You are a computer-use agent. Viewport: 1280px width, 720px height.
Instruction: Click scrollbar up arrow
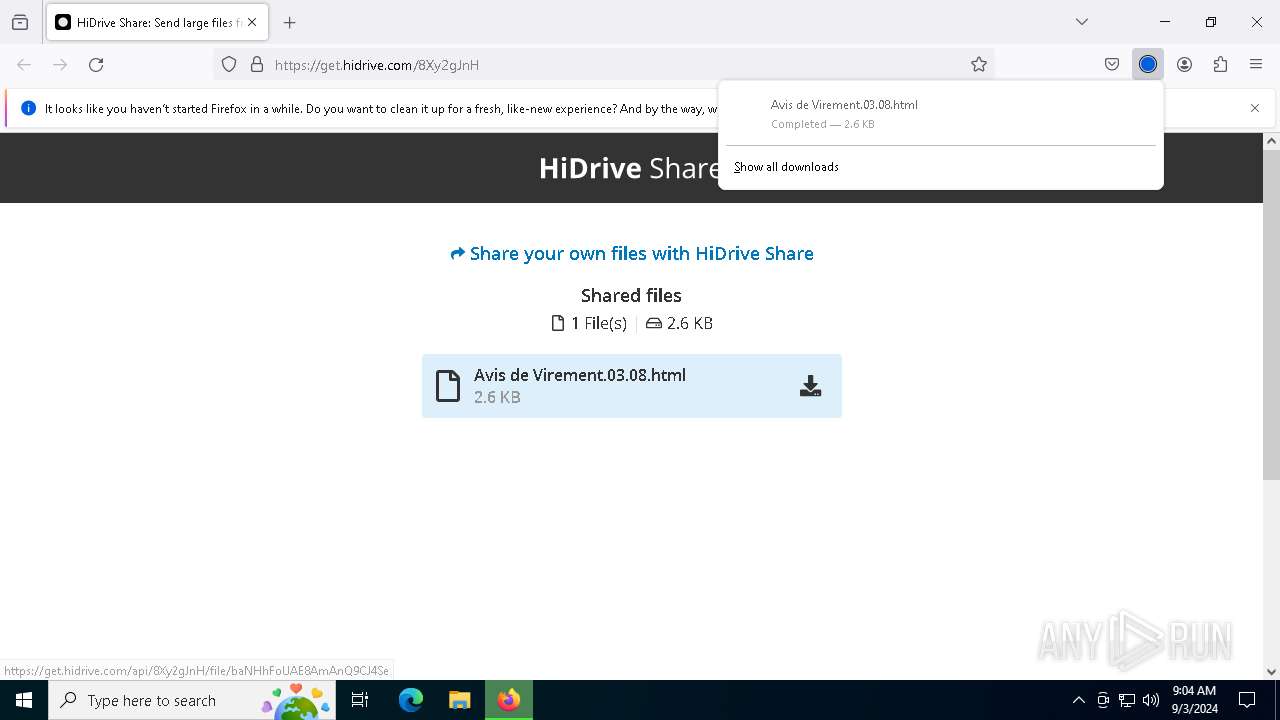point(1271,142)
